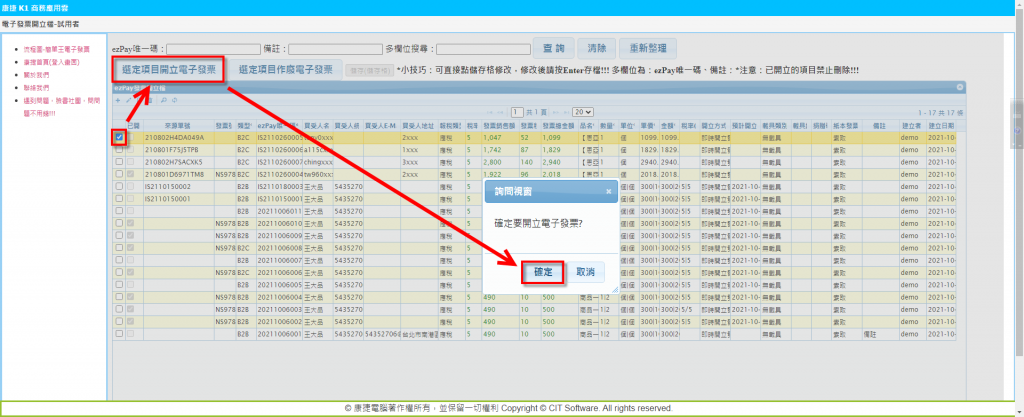
Task: Click the 選定項目作廢電子發票 button
Action: pos(285,70)
